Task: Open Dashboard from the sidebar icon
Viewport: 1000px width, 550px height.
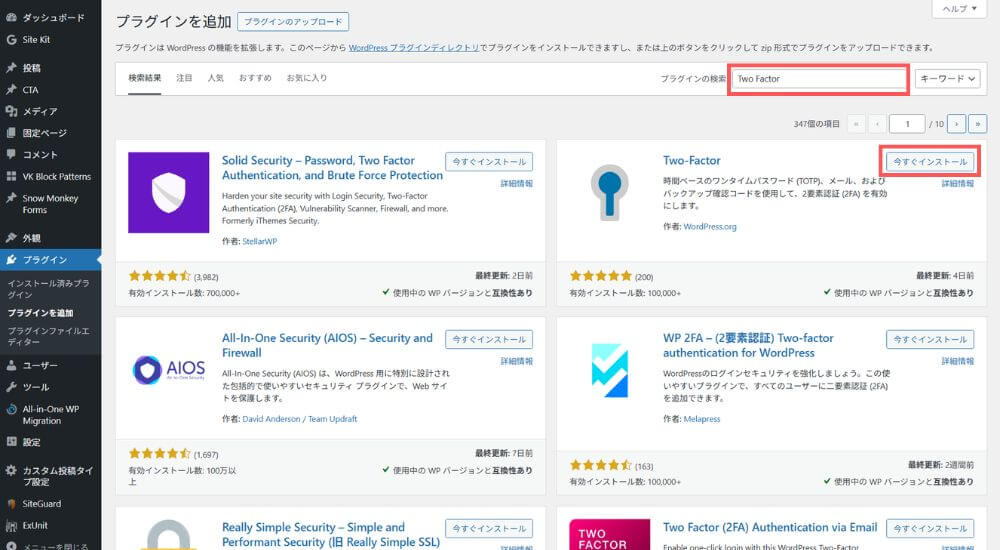Action: [x=11, y=18]
